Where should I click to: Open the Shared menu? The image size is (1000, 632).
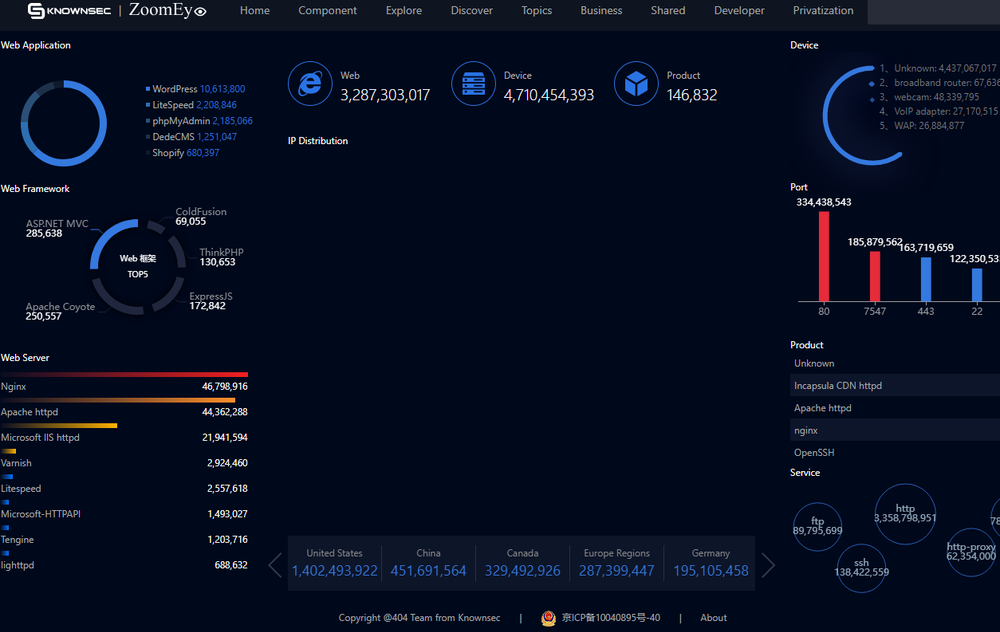click(x=668, y=10)
